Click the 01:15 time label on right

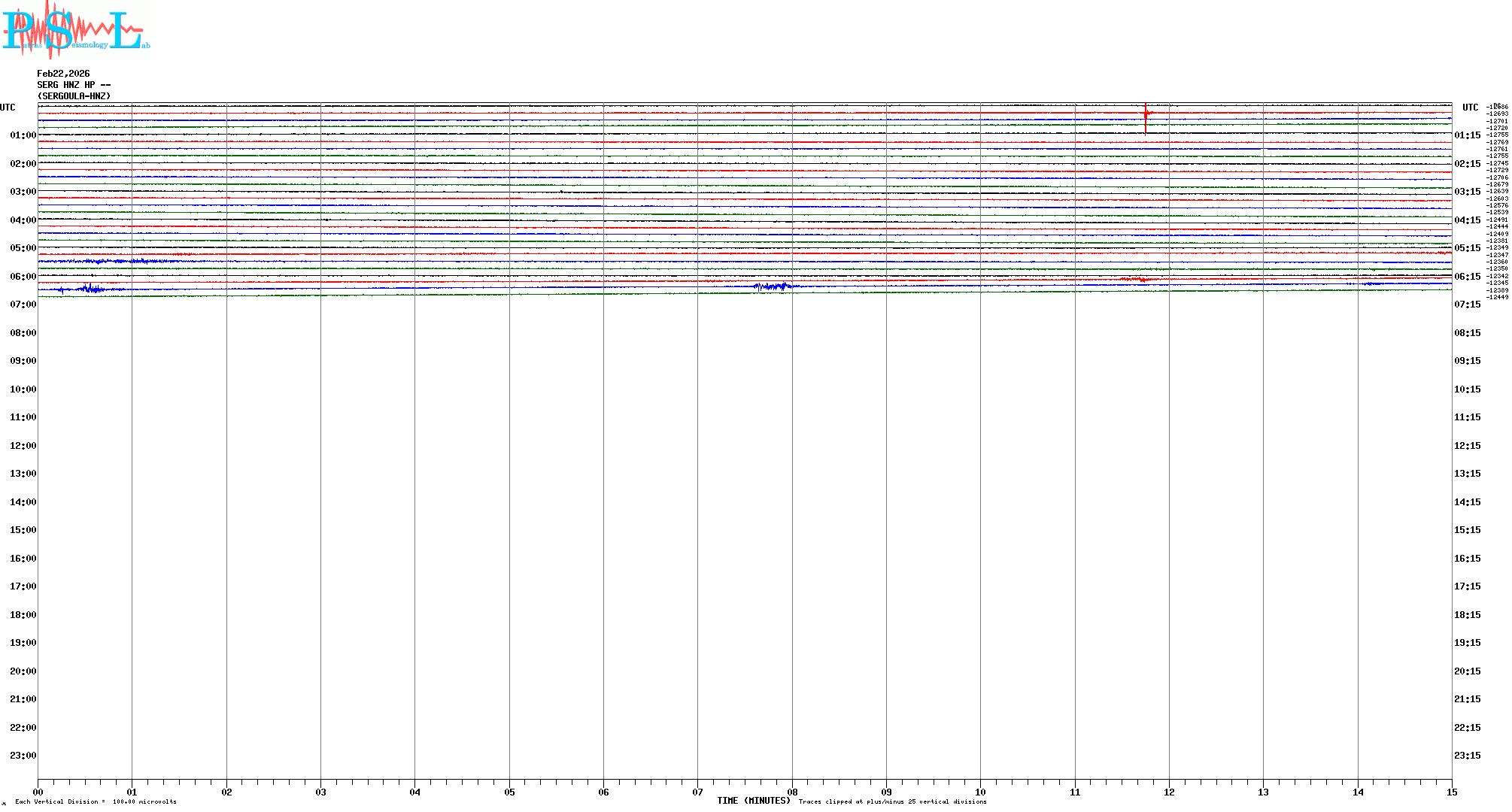[1467, 135]
